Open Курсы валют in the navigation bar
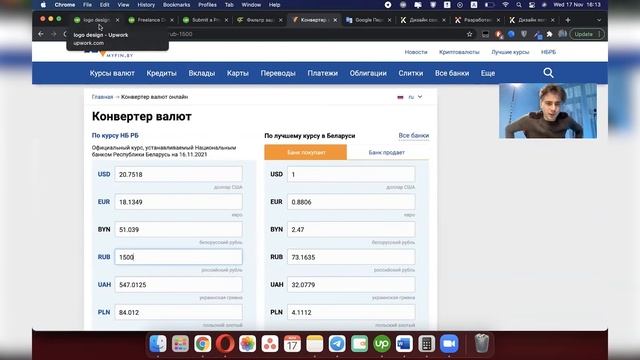 point(112,73)
